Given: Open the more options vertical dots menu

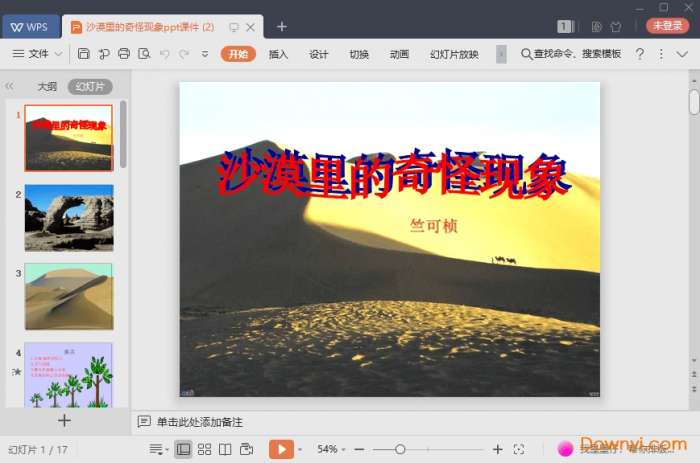Looking at the screenshot, I should (x=661, y=54).
